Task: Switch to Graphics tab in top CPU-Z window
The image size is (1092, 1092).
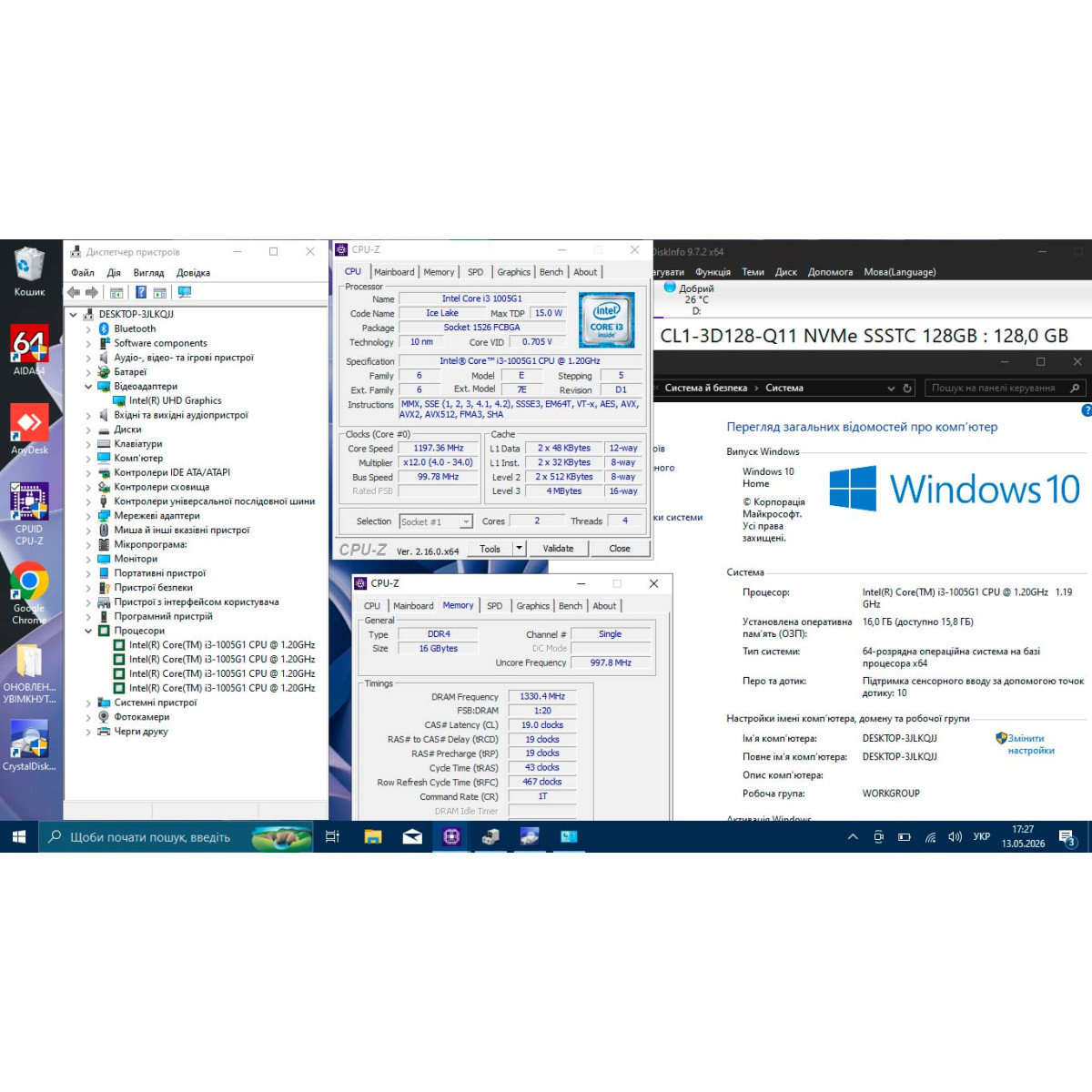Action: 513,272
